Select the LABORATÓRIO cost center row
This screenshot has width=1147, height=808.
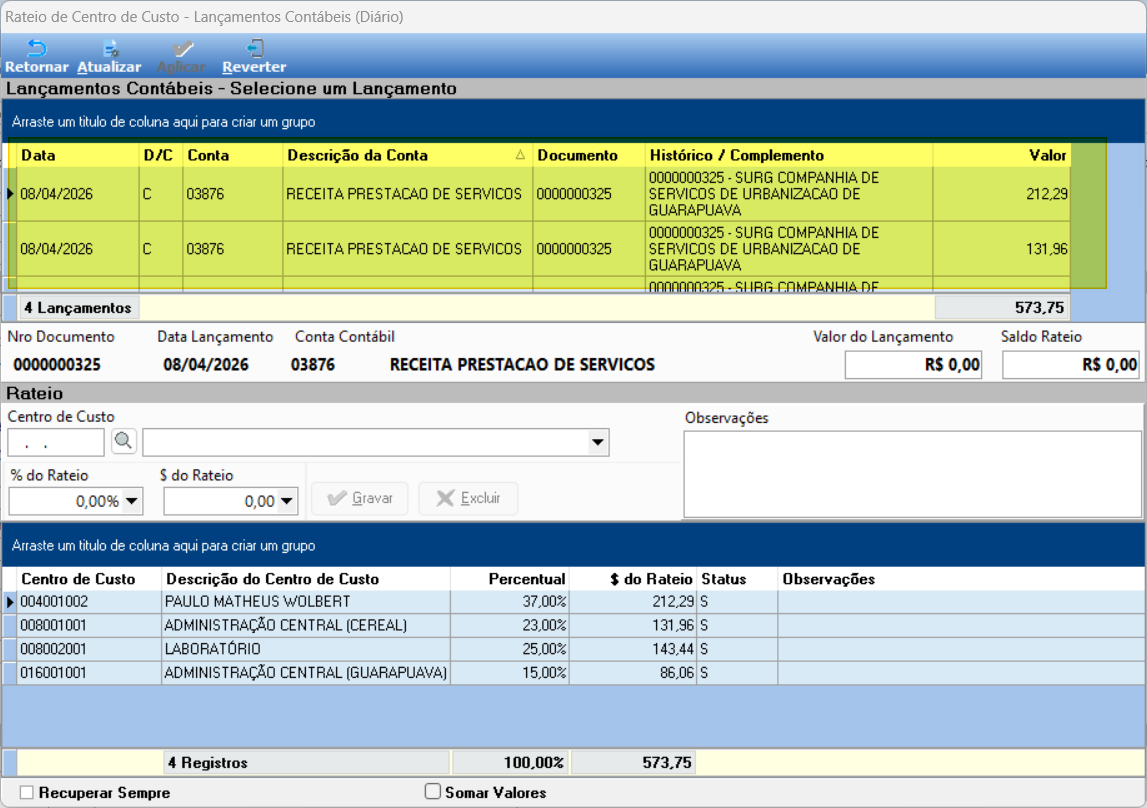pos(574,649)
